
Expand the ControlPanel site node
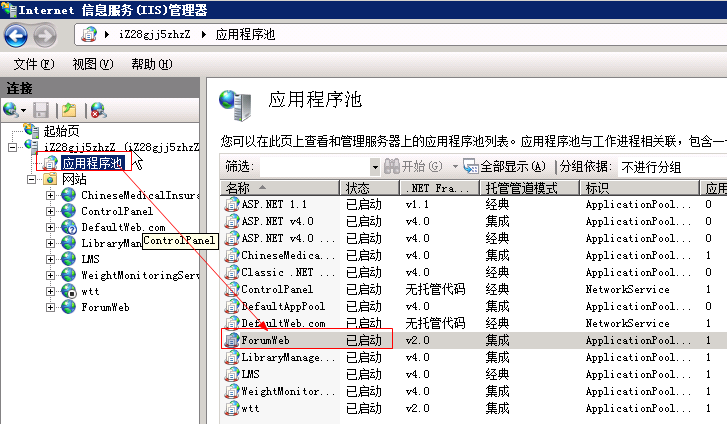tap(50, 211)
